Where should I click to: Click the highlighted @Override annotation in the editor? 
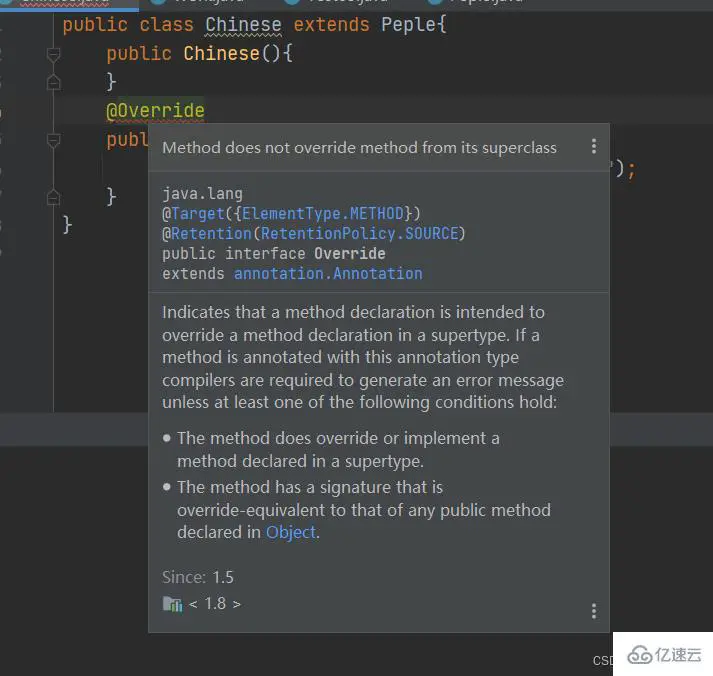(x=156, y=111)
